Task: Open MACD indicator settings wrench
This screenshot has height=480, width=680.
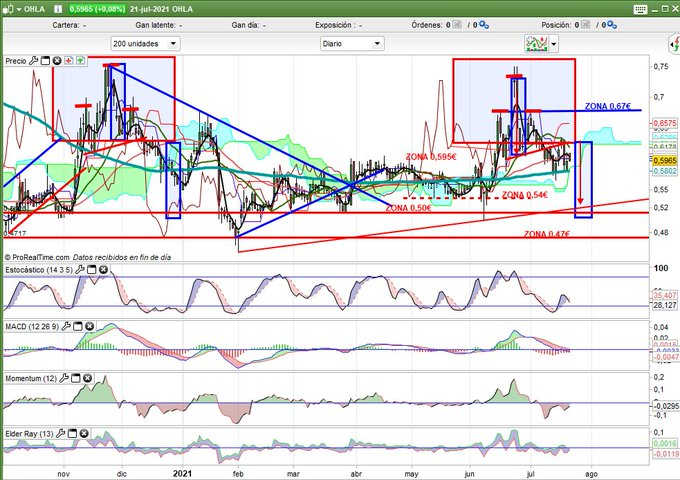Action: click(66, 326)
